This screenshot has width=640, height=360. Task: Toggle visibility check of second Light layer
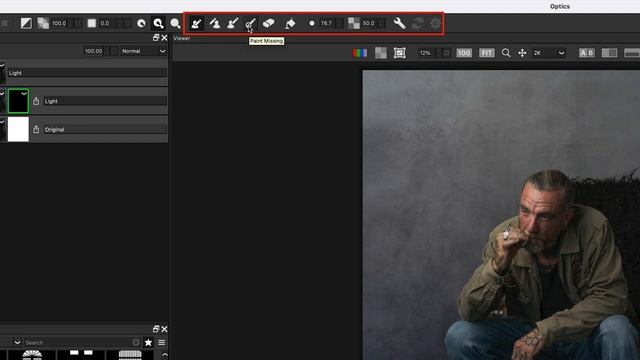pyautogui.click(x=2, y=93)
